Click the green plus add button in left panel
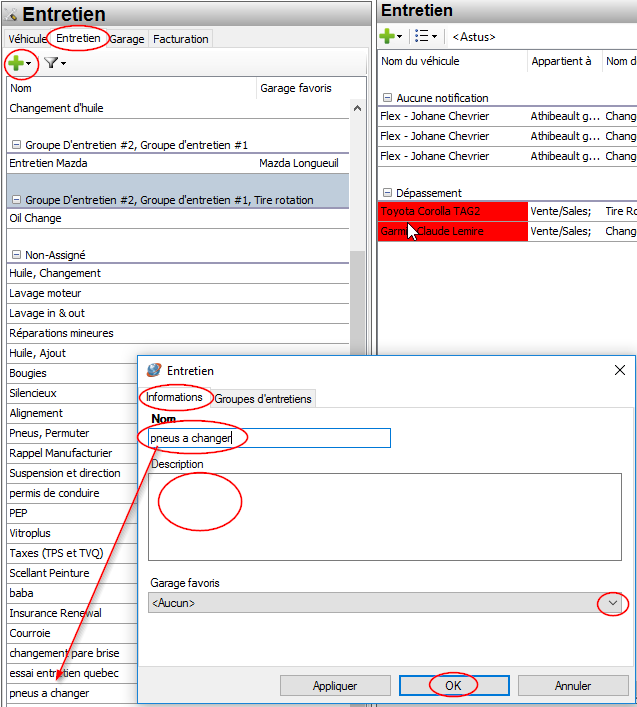 16,64
